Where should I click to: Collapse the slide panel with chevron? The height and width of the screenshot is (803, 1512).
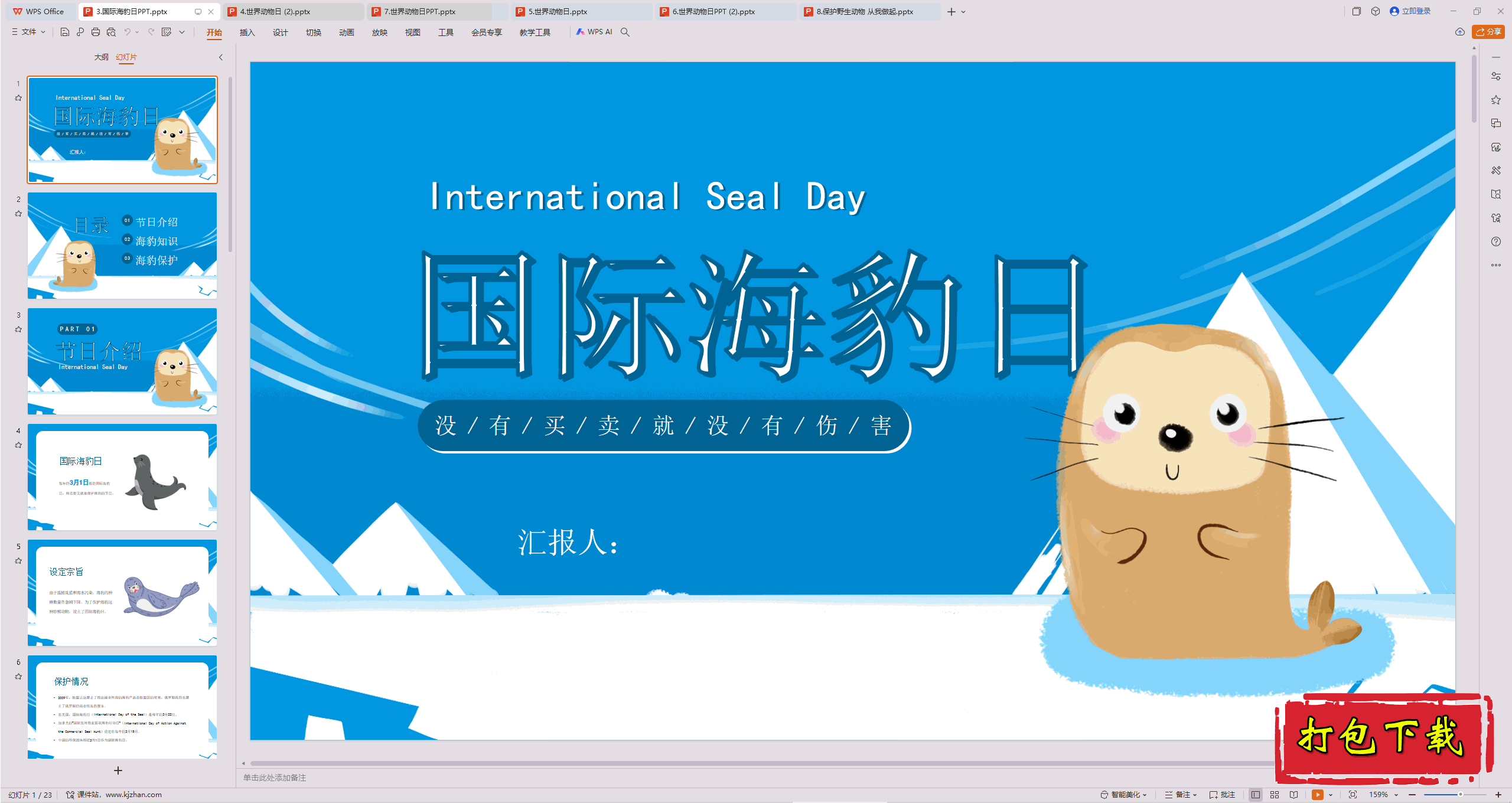(221, 57)
